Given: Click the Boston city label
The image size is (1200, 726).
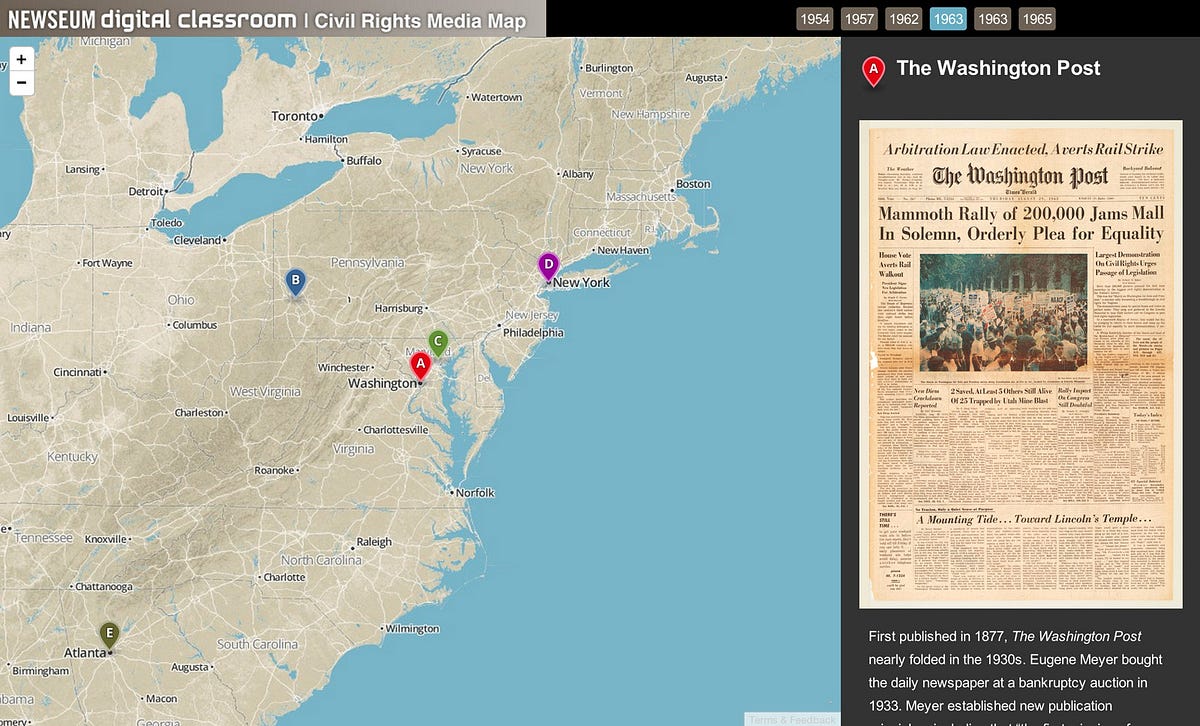Looking at the screenshot, I should pos(693,184).
